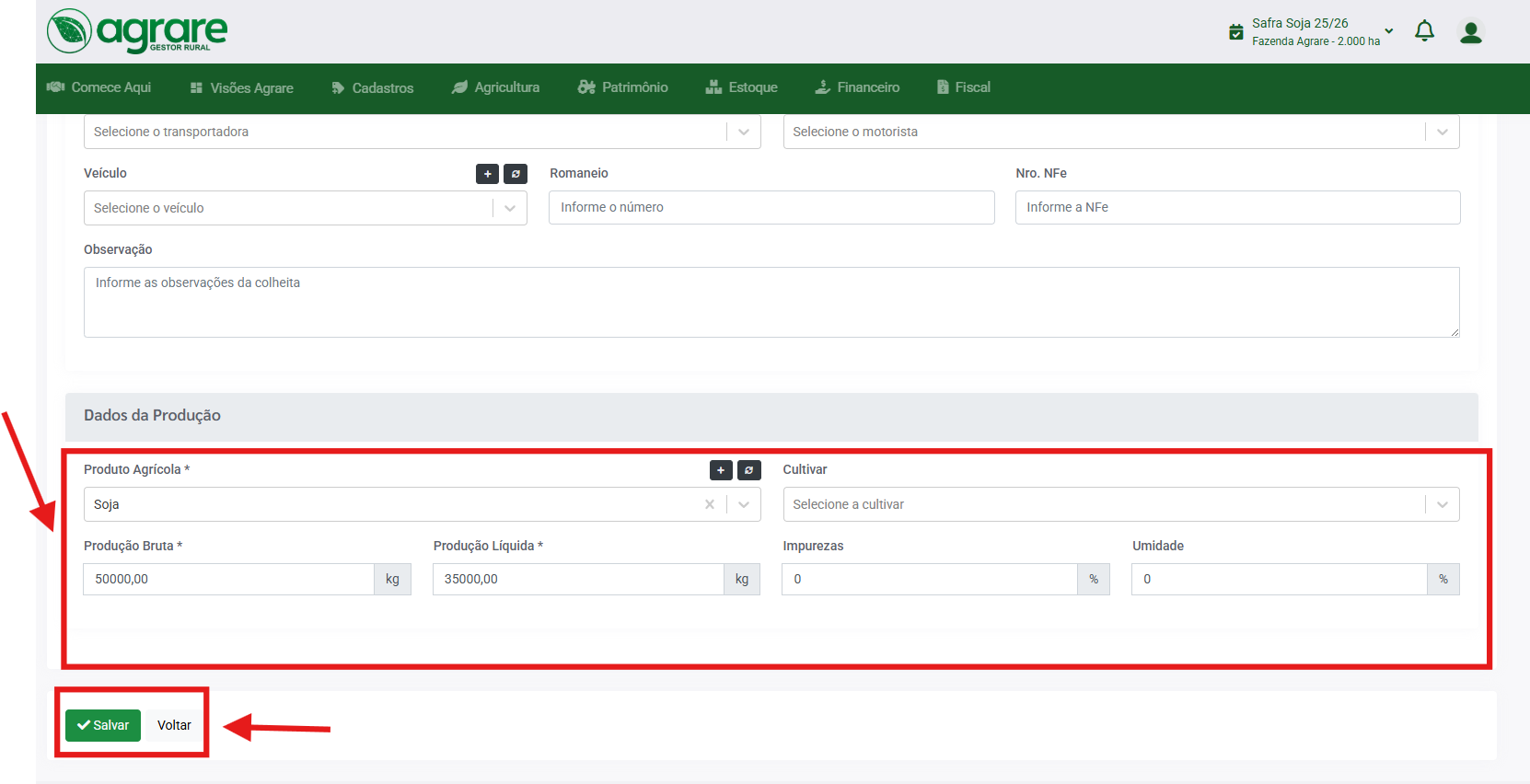Click the kg unit of Produção Bruta
The image size is (1530, 784).
pyautogui.click(x=392, y=579)
